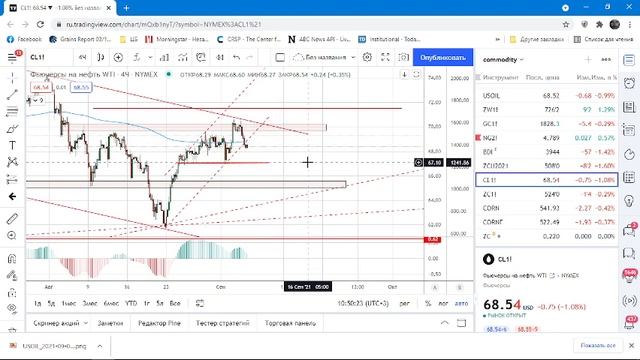
Task: Select USOIL row in the watchlist
Action: click(x=547, y=96)
